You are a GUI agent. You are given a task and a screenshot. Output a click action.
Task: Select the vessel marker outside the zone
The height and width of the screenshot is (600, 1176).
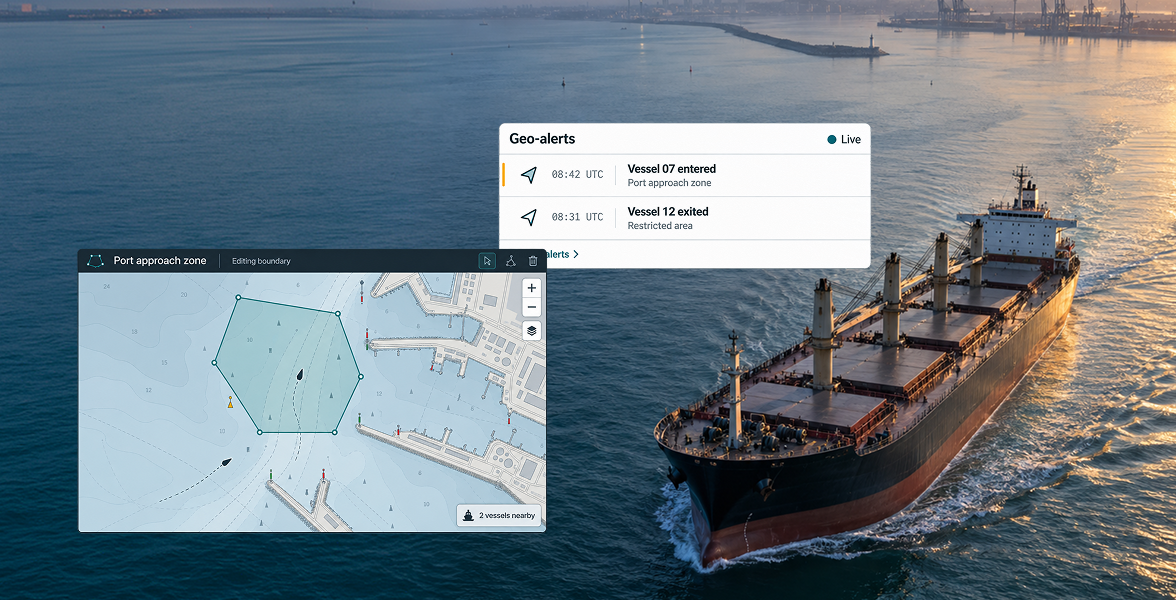point(226,463)
